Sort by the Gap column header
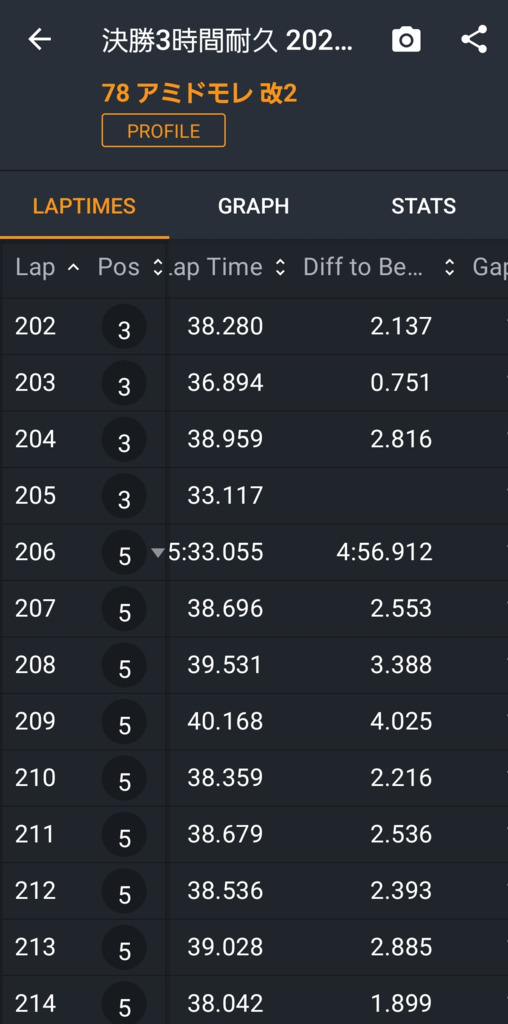Image resolution: width=508 pixels, height=1024 pixels. [x=490, y=267]
